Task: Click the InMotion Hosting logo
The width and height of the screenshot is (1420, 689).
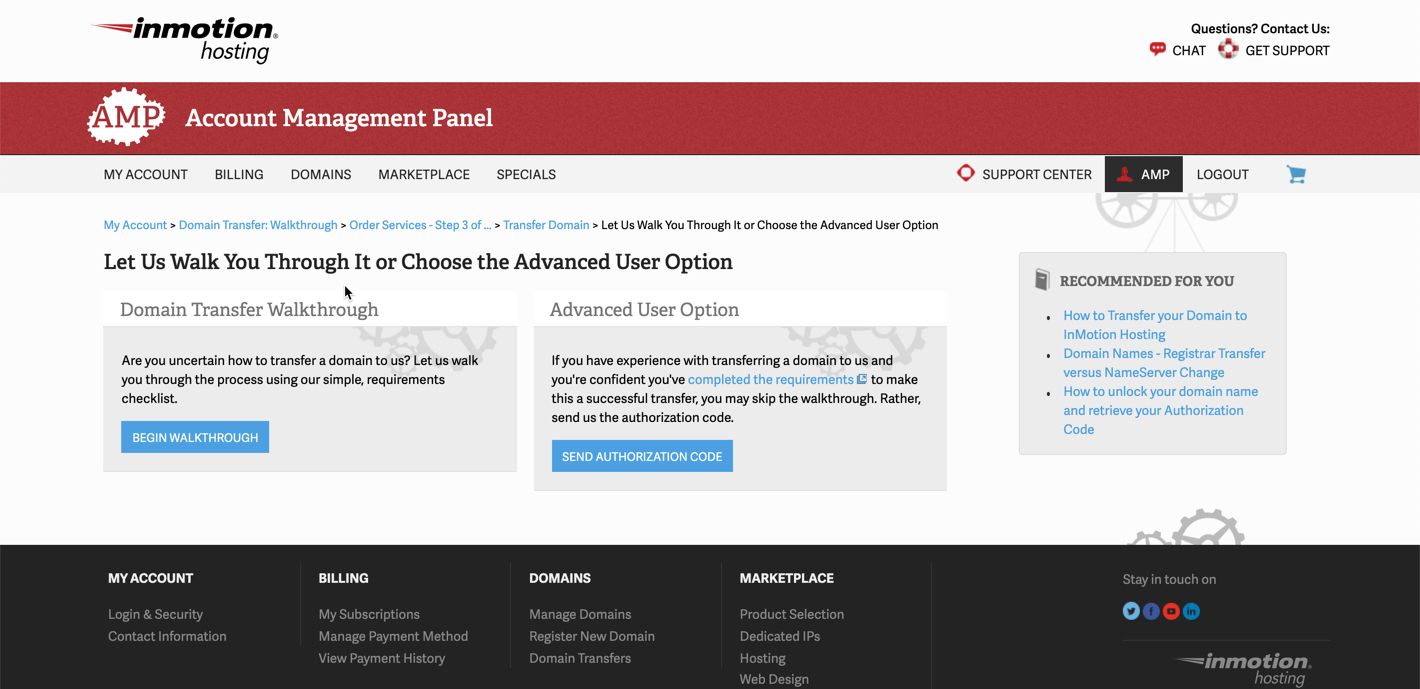Action: pyautogui.click(x=186, y=40)
